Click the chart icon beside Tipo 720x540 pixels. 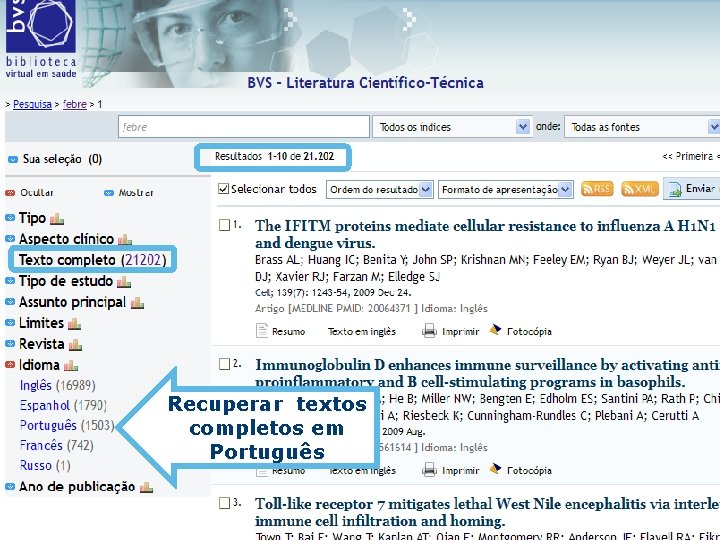click(x=57, y=219)
